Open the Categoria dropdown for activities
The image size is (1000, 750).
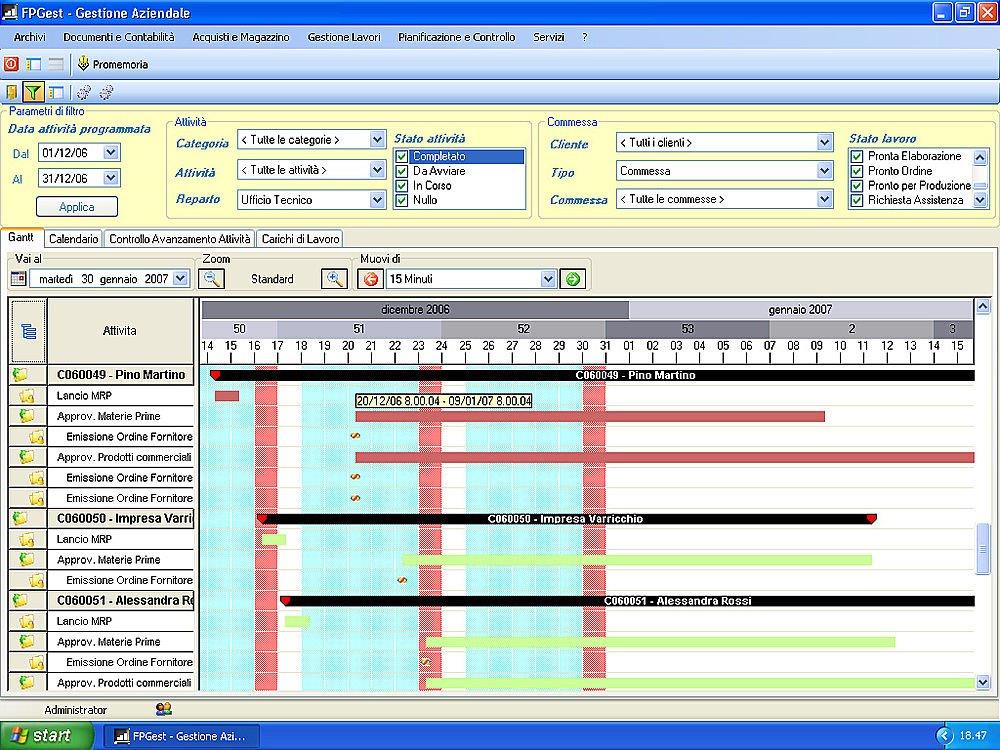point(377,139)
